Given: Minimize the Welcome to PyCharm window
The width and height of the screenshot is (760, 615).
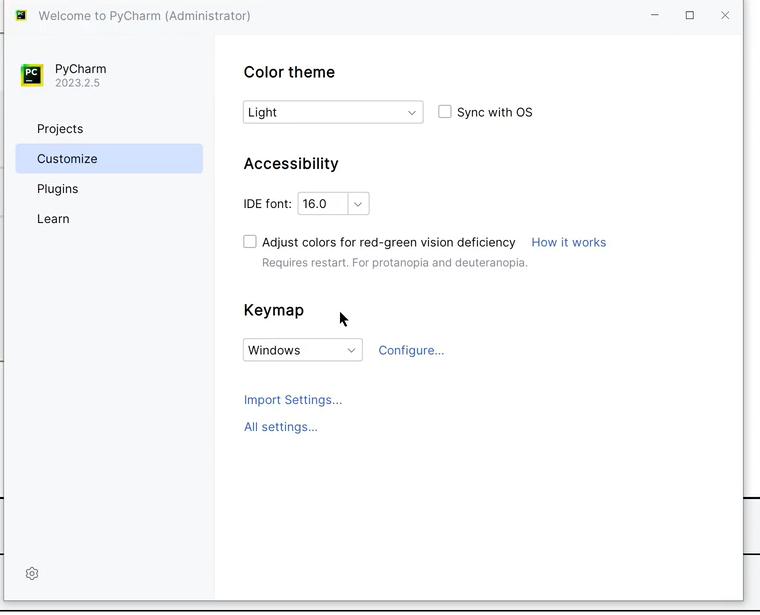Looking at the screenshot, I should click(654, 16).
